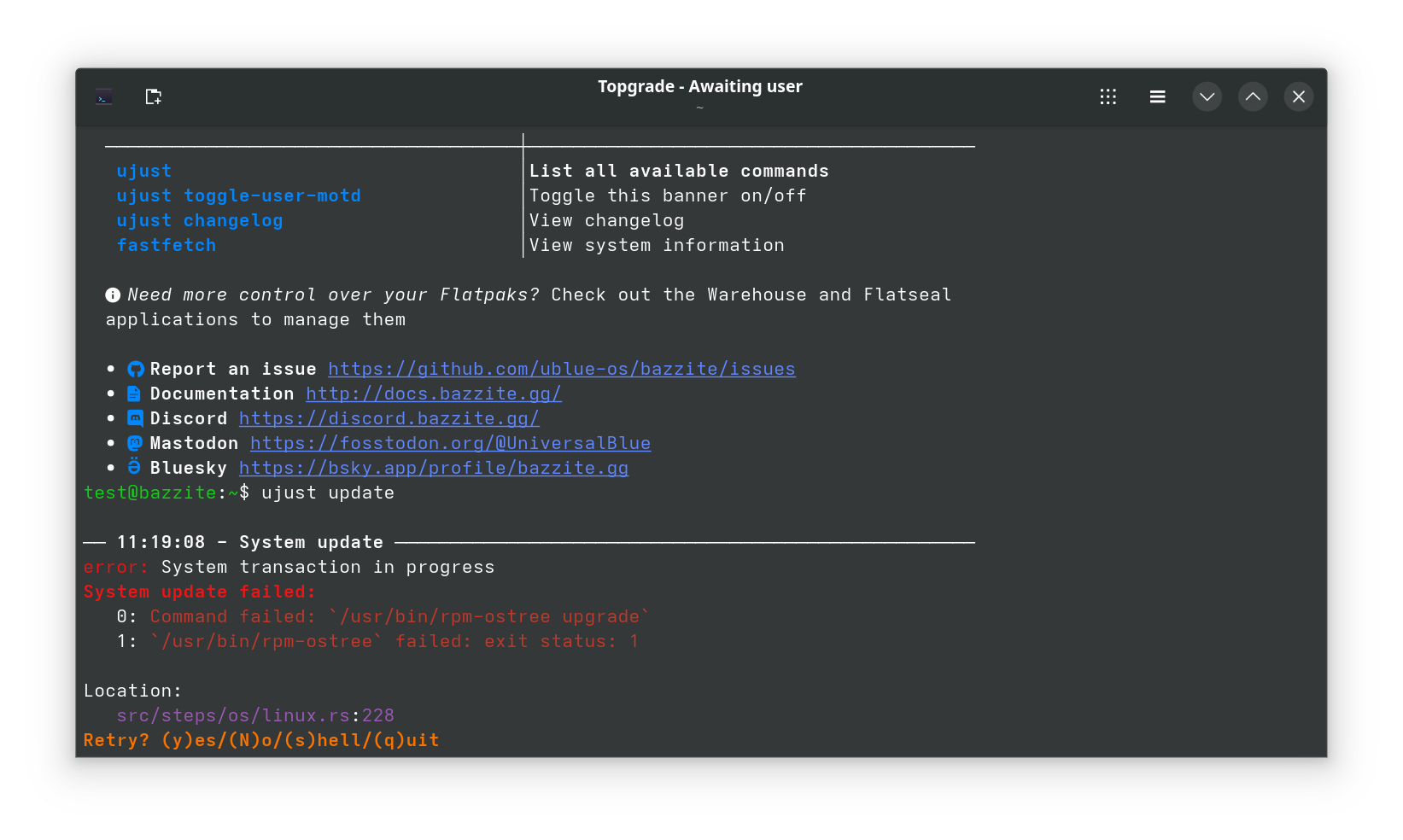Screen dimensions: 1403x840
Task: Open the main hamburger menu
Action: [x=1157, y=96]
